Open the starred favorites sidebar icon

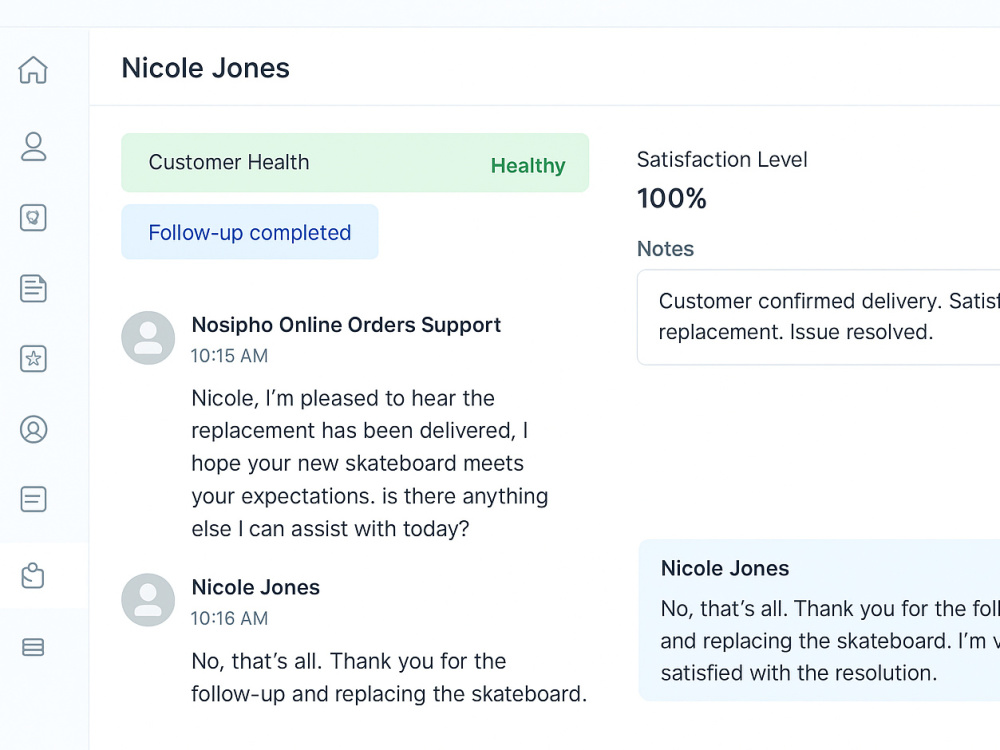[x=33, y=358]
